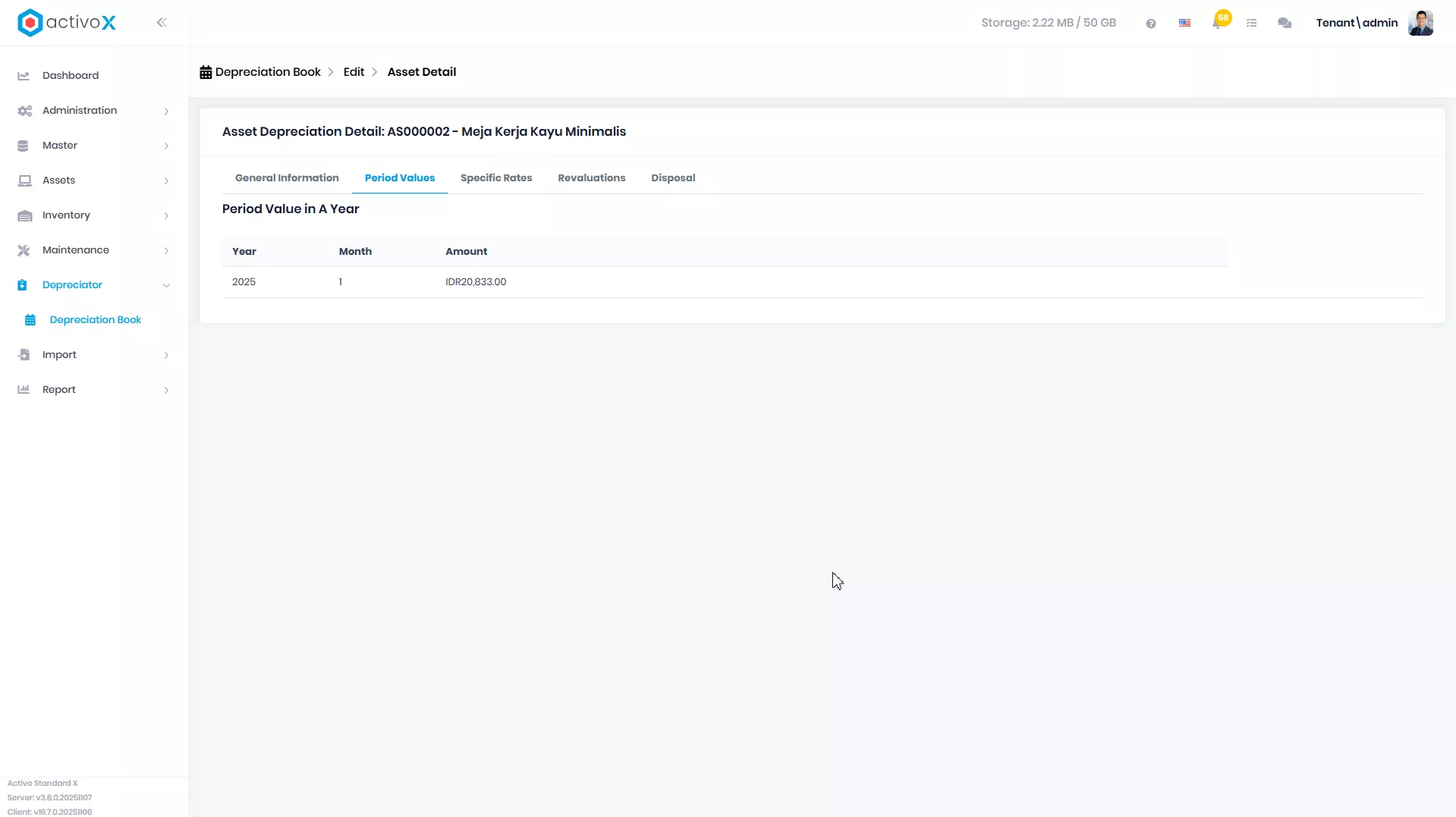
Task: Click the Asset Detail breadcrumb
Action: point(422,72)
